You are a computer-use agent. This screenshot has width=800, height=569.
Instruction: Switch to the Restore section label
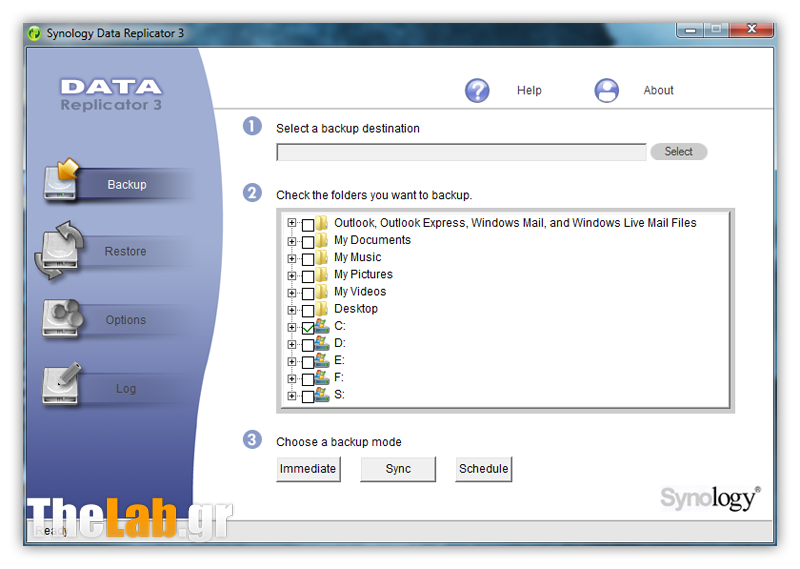[125, 251]
